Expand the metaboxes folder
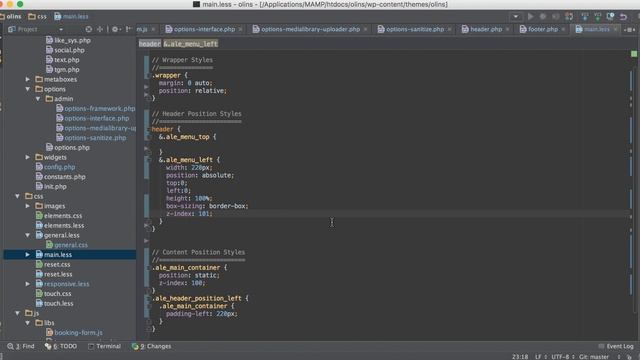 (28, 79)
